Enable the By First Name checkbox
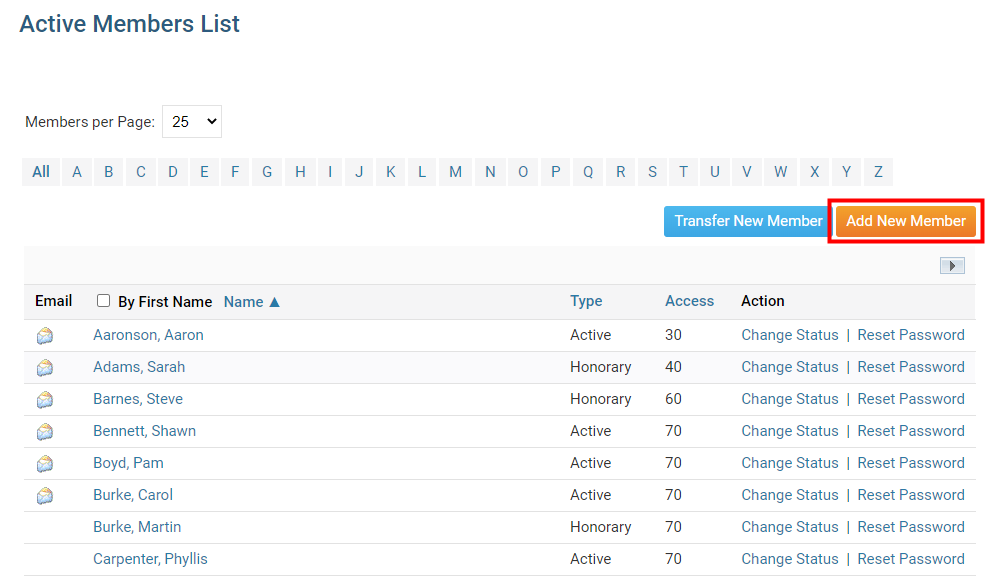The image size is (997, 576). pyautogui.click(x=104, y=301)
